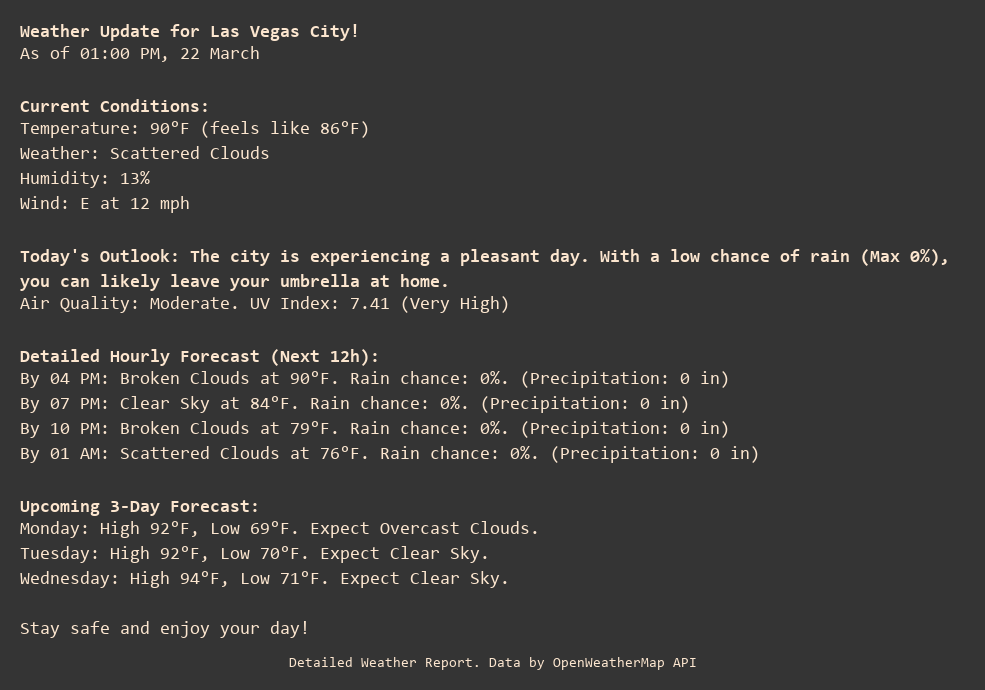The height and width of the screenshot is (690, 985).
Task: Click the By 01 AM Scattered Clouds row
Action: click(x=389, y=453)
